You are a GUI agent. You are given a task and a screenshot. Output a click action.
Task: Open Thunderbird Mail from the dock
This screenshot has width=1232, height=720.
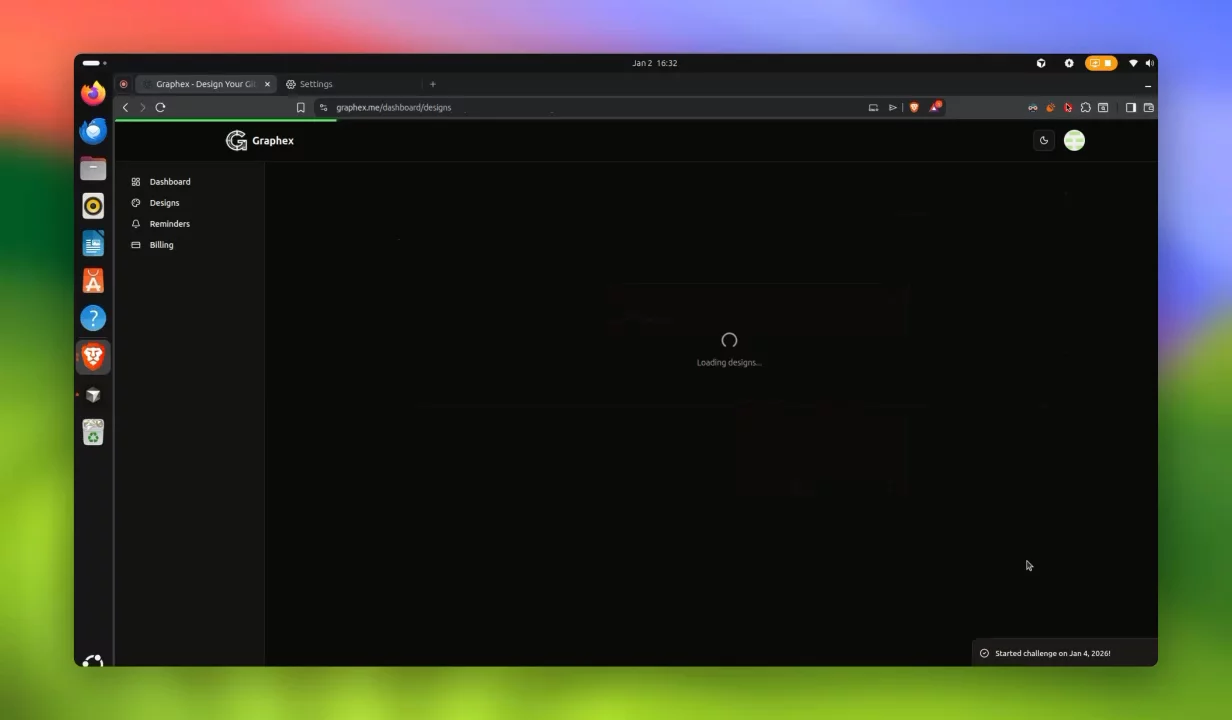pos(93,131)
